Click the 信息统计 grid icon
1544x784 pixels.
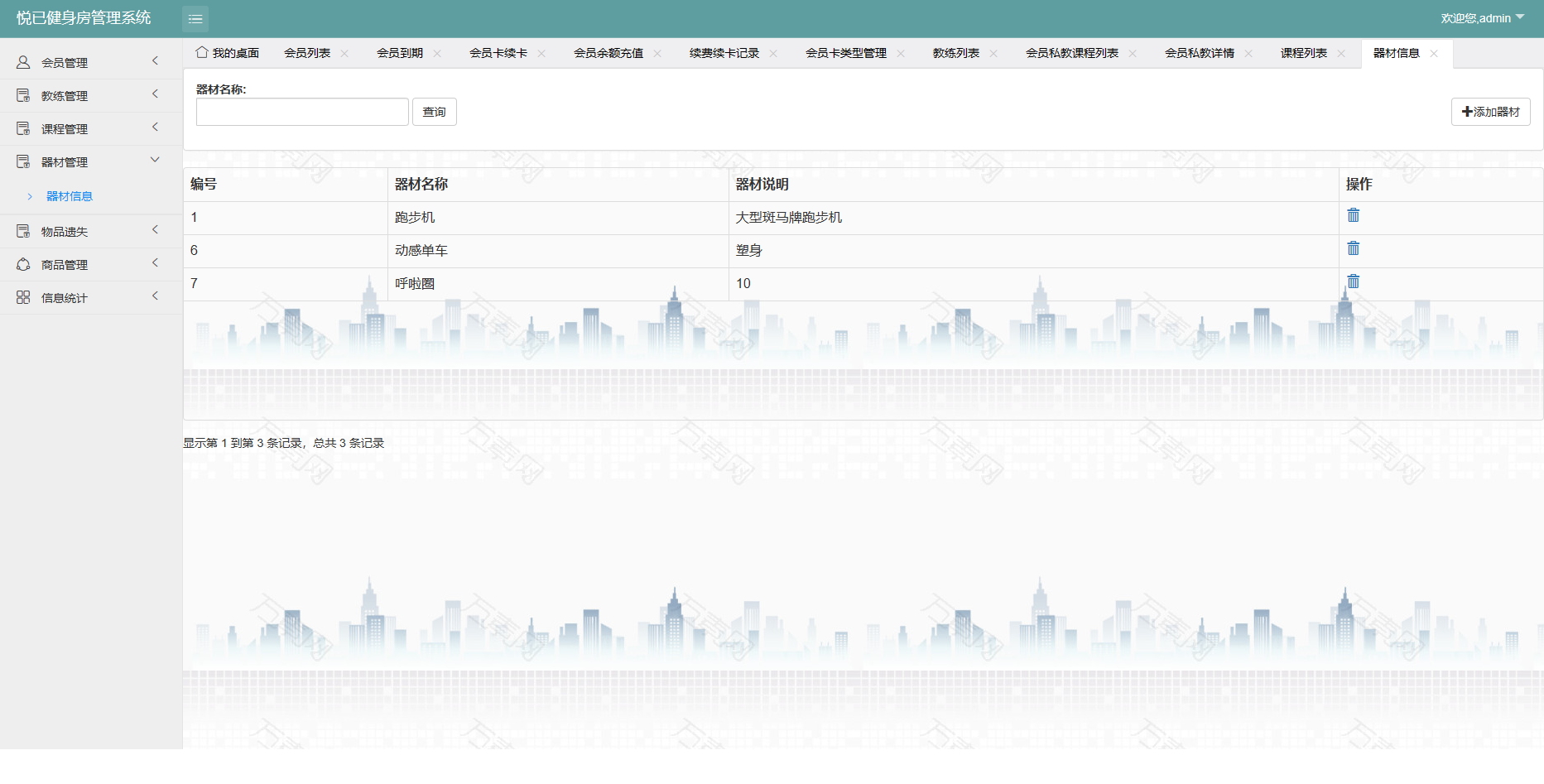[23, 297]
